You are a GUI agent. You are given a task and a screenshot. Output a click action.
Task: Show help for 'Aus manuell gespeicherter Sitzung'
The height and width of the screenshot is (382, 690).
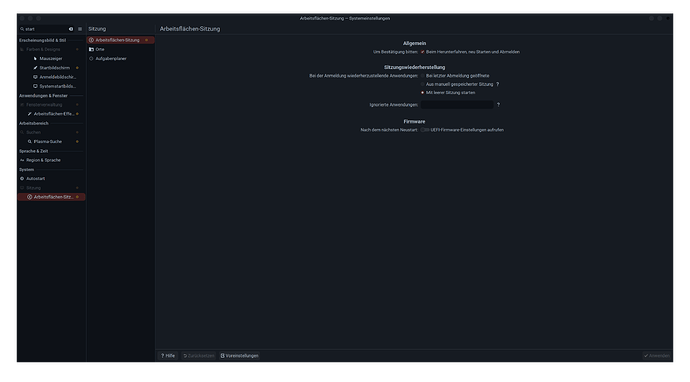coord(498,84)
